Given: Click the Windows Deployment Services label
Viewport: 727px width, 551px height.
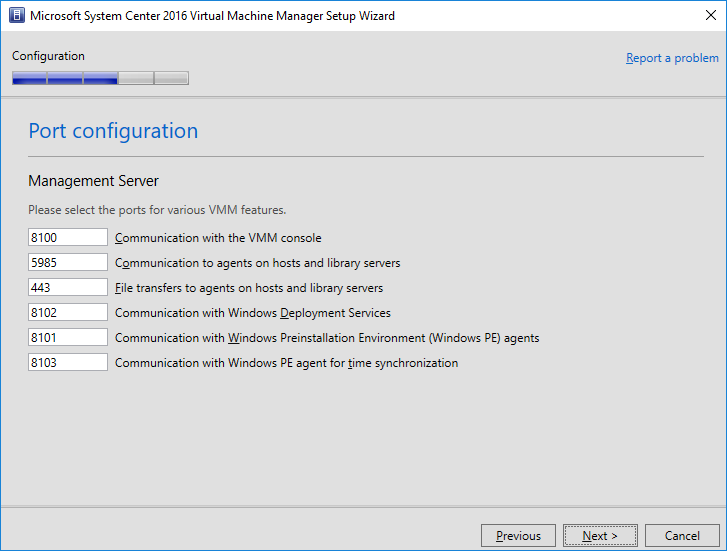Looking at the screenshot, I should click(x=252, y=313).
